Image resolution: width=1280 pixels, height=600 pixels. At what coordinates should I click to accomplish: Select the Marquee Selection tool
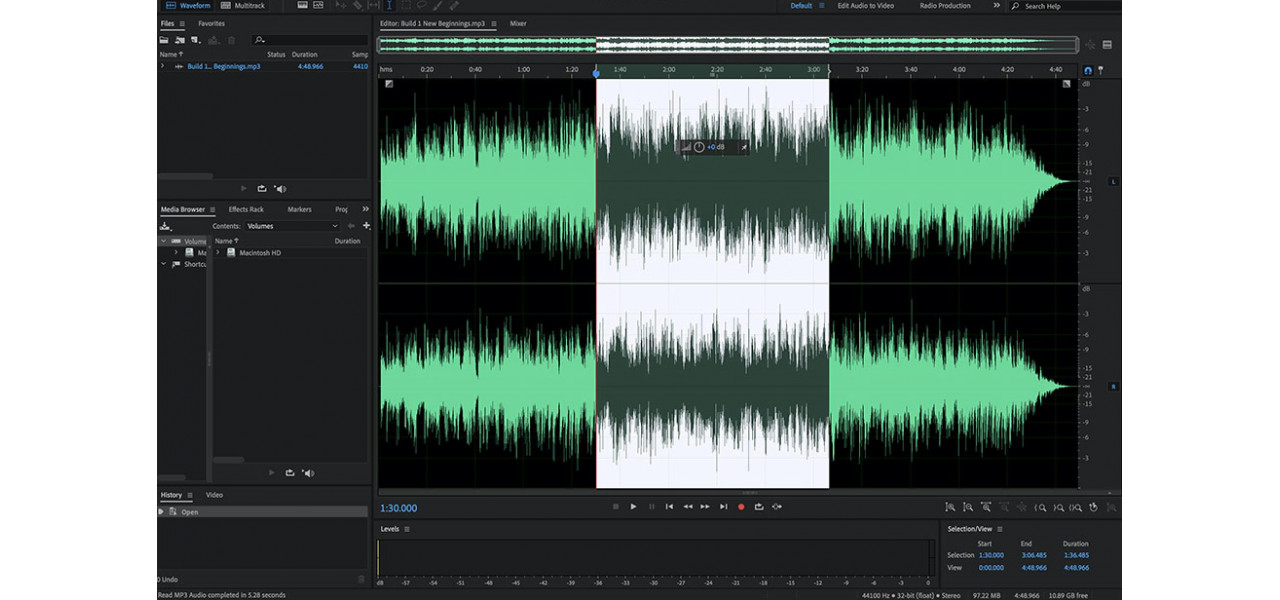tap(405, 5)
